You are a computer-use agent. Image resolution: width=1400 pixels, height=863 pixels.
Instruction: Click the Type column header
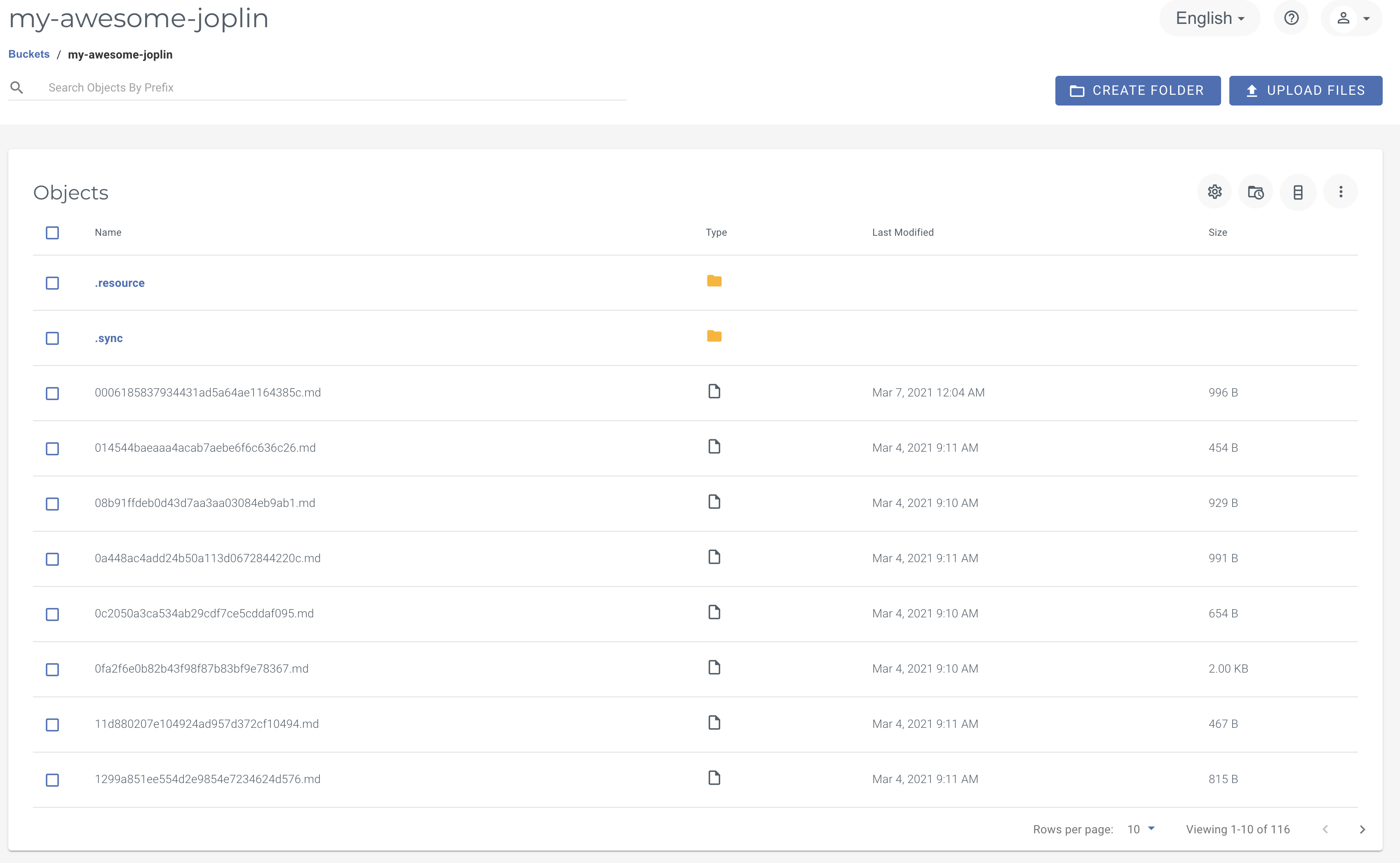pos(716,232)
